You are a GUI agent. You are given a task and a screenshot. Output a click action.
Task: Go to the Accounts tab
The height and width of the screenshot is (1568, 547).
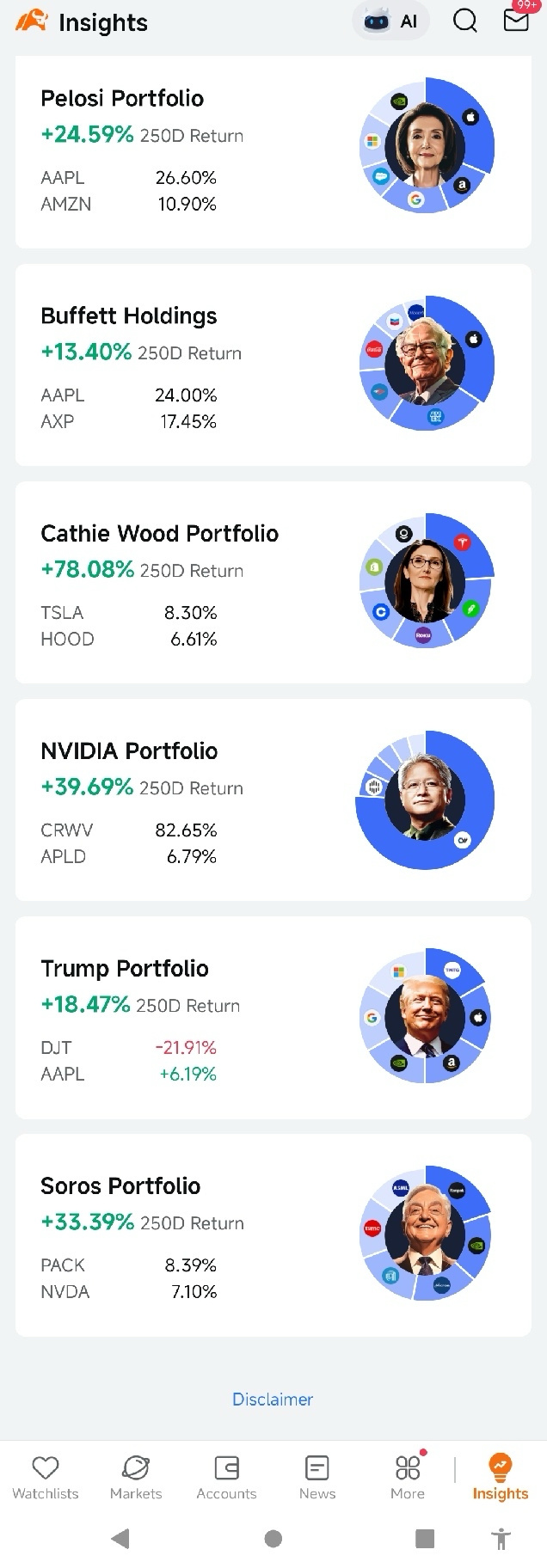(x=226, y=1478)
